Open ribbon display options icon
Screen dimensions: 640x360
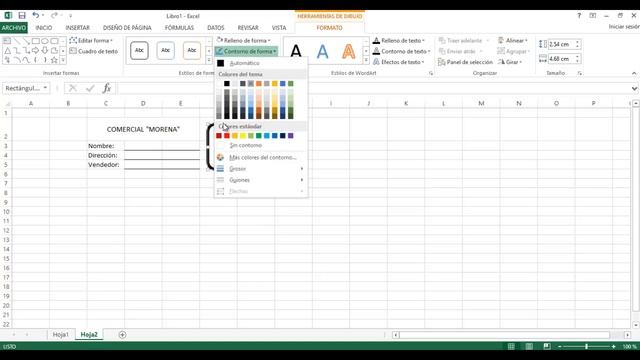(x=593, y=16)
